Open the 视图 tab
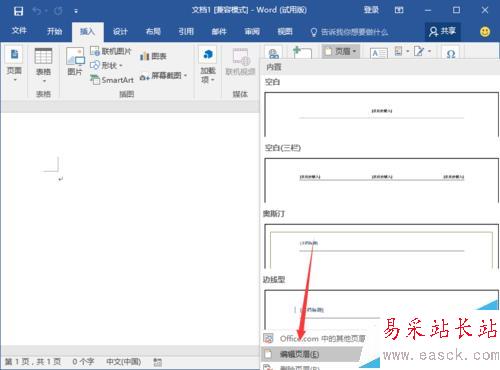This screenshot has width=500, height=370. point(285,32)
